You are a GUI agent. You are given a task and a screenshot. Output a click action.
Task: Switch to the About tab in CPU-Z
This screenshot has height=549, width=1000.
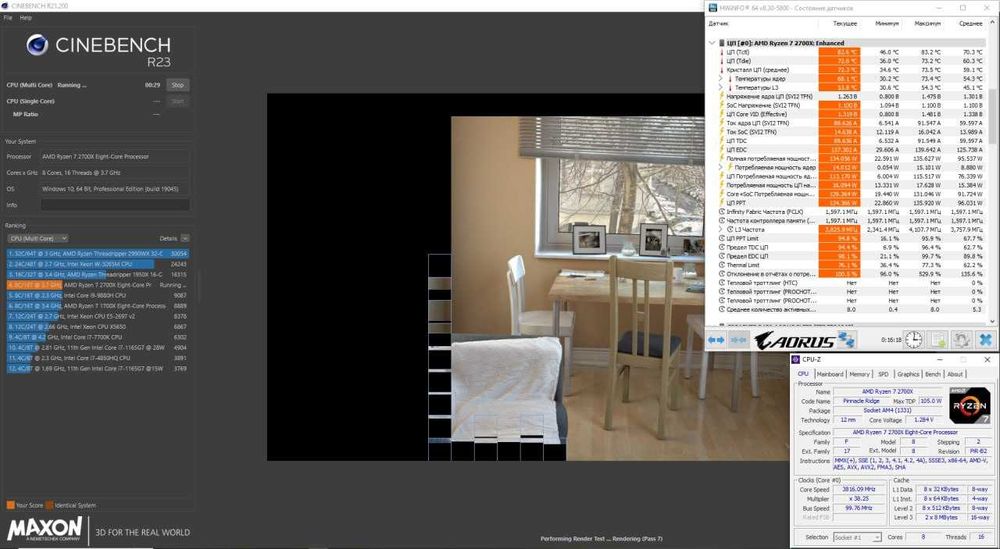pyautogui.click(x=955, y=374)
